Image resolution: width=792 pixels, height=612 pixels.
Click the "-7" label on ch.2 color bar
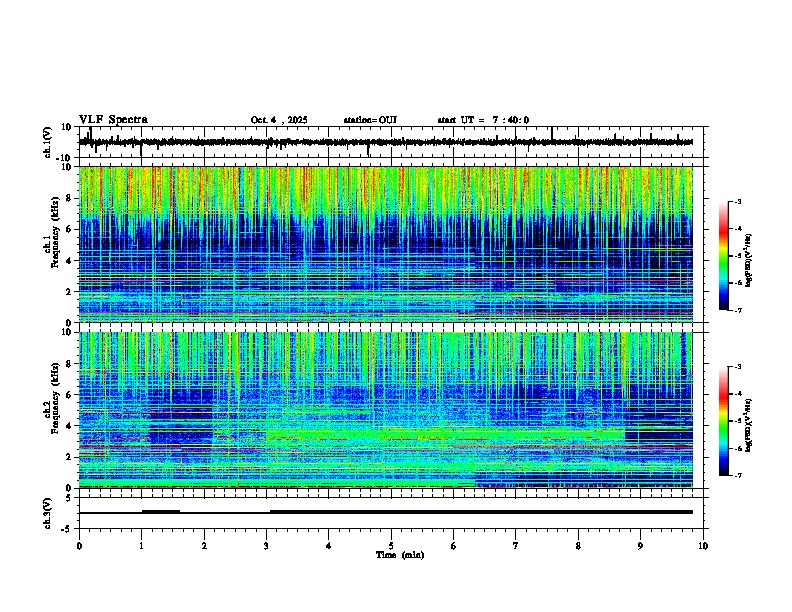738,476
